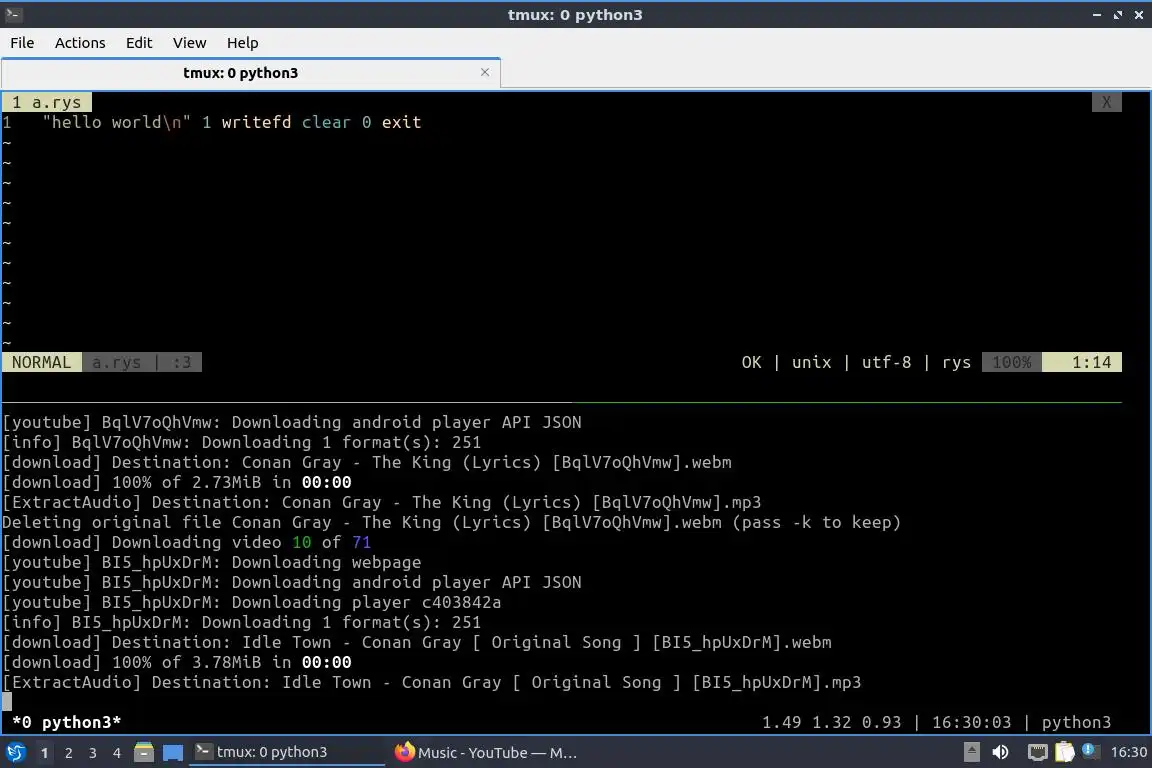Open the volume speaker icon in tray

pos(1000,752)
